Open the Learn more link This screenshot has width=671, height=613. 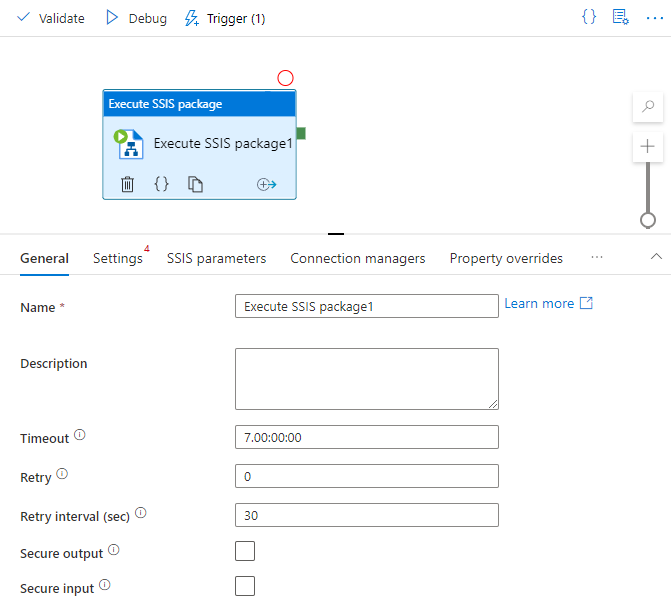(x=549, y=303)
